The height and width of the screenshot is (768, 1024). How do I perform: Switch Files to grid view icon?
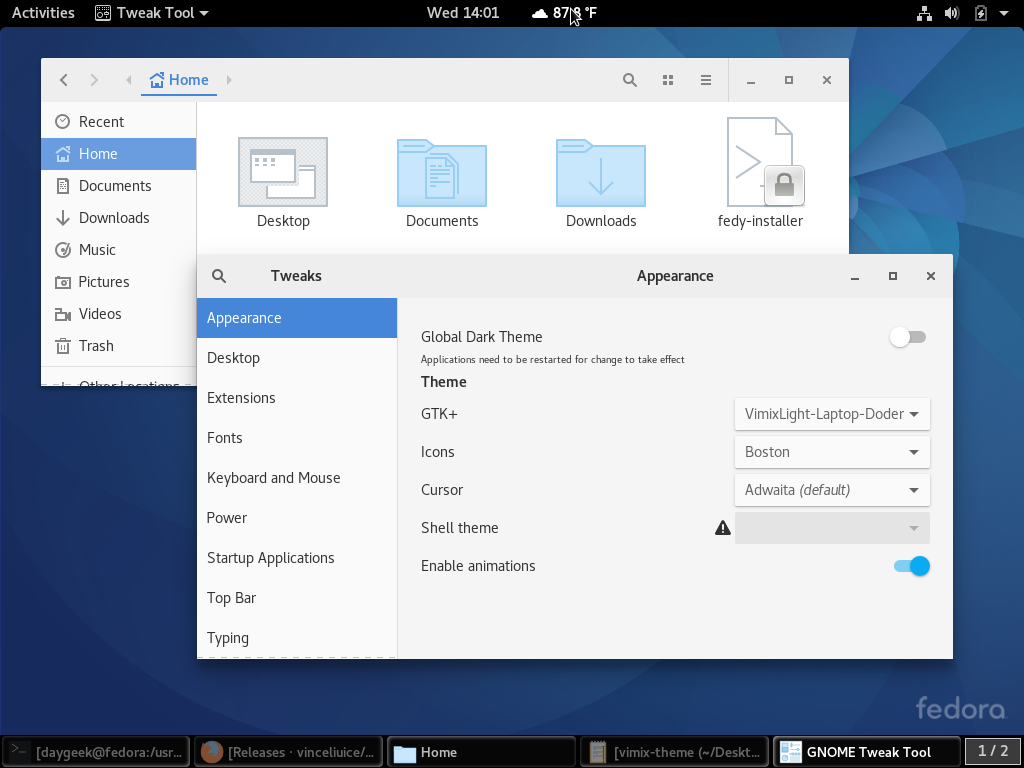click(667, 80)
